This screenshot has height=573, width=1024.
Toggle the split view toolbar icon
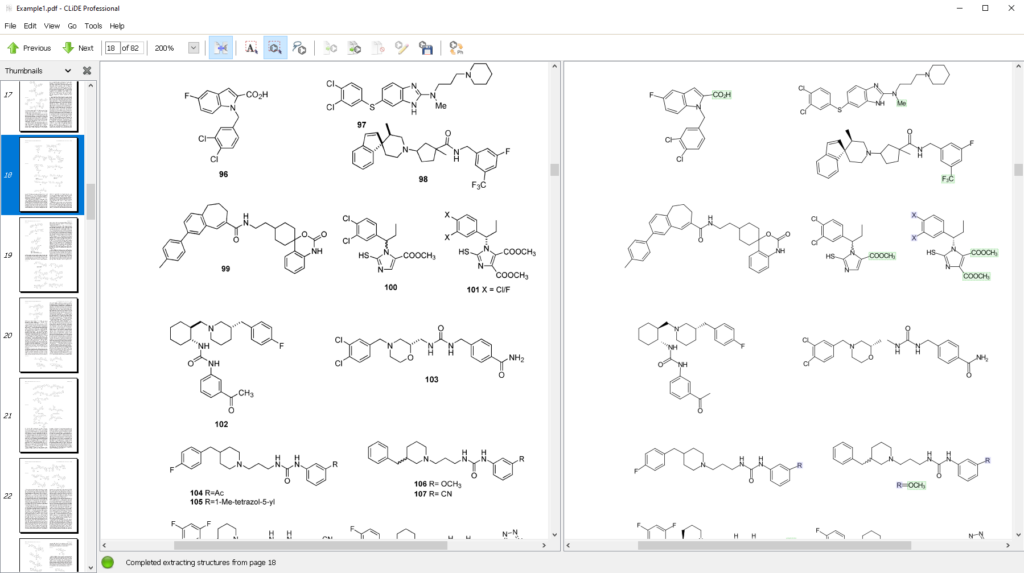[221, 48]
